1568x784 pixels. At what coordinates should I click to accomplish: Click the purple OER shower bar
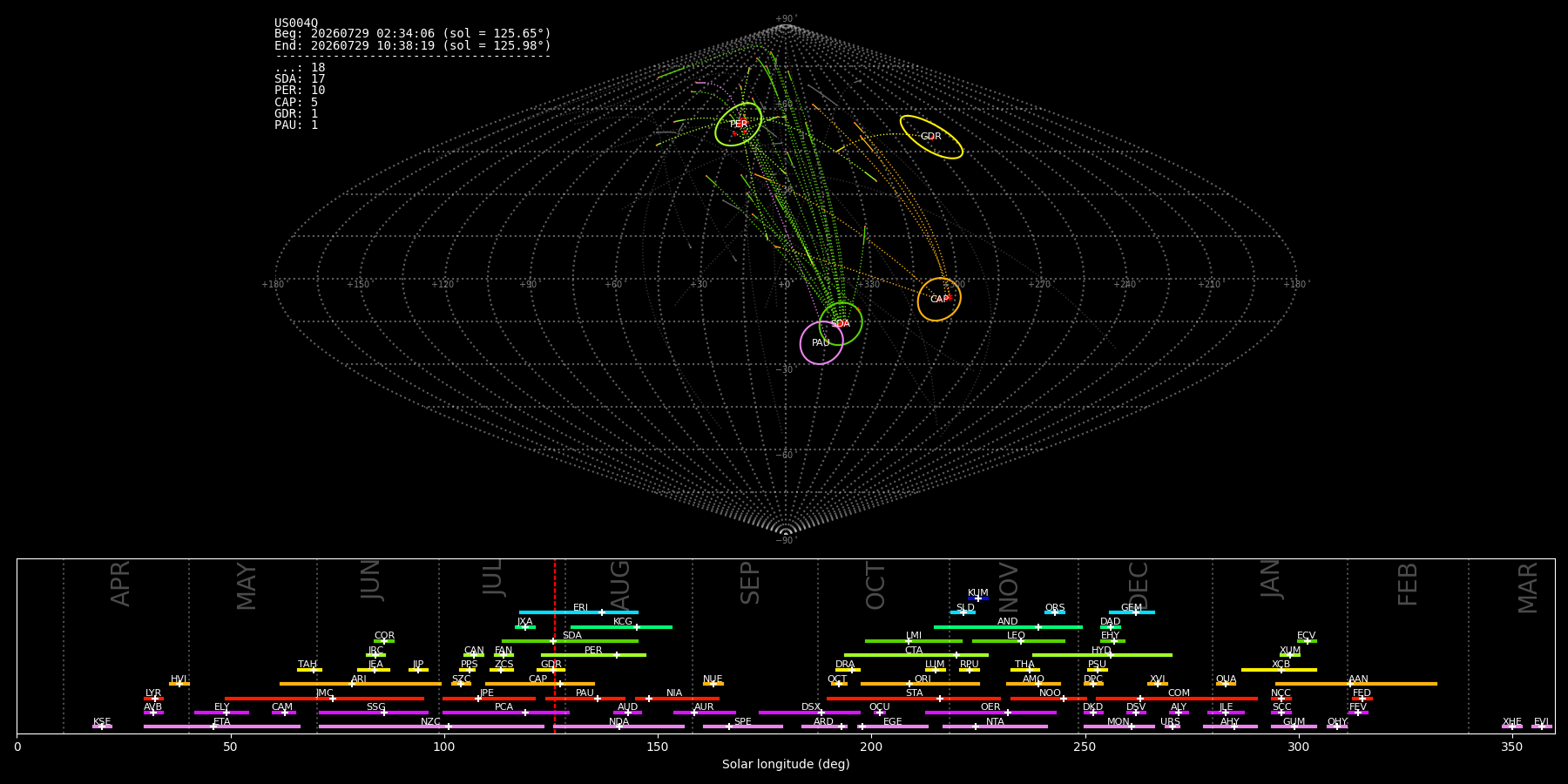pos(990,713)
